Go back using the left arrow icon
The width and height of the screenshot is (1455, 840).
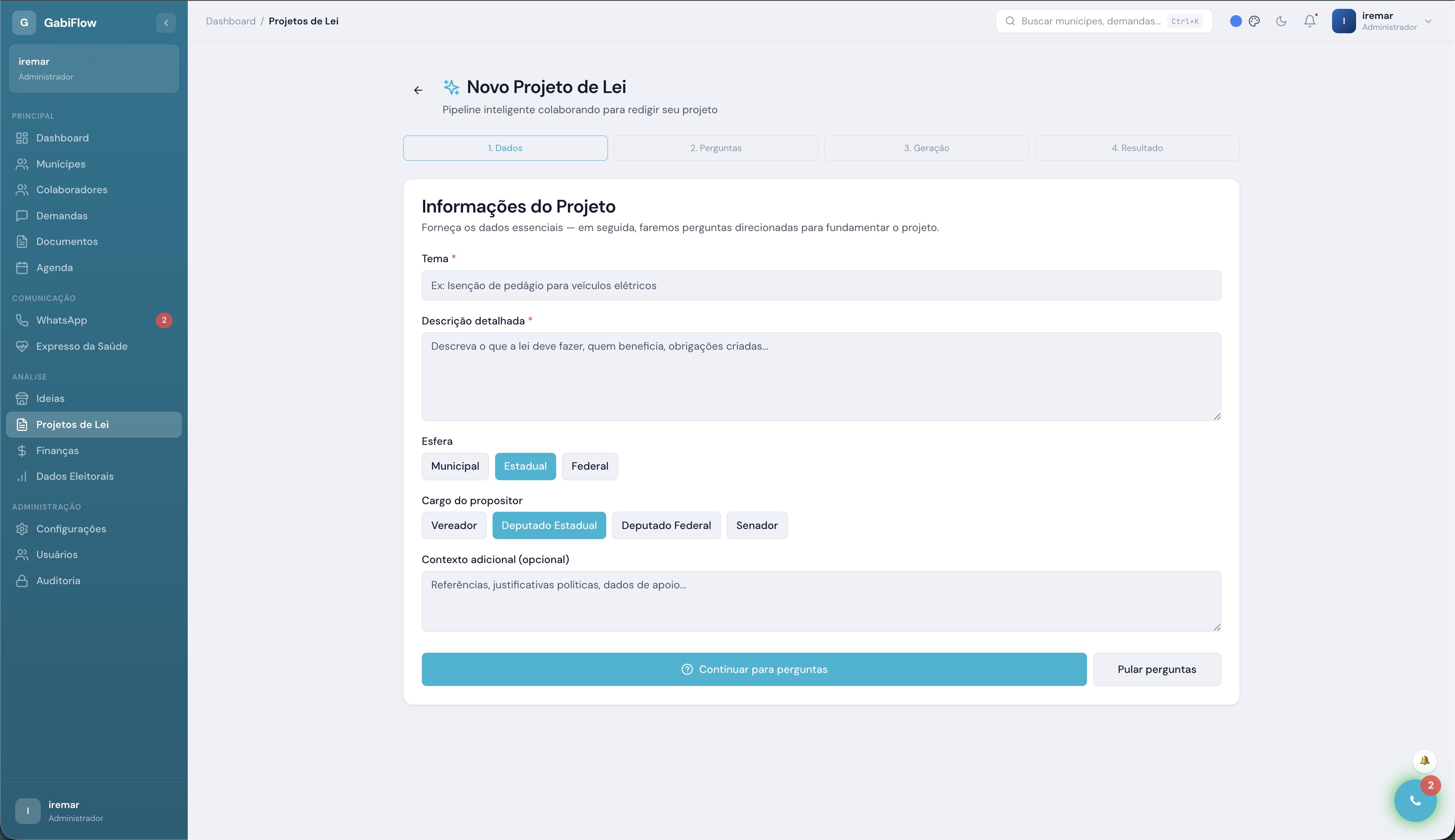pyautogui.click(x=418, y=90)
